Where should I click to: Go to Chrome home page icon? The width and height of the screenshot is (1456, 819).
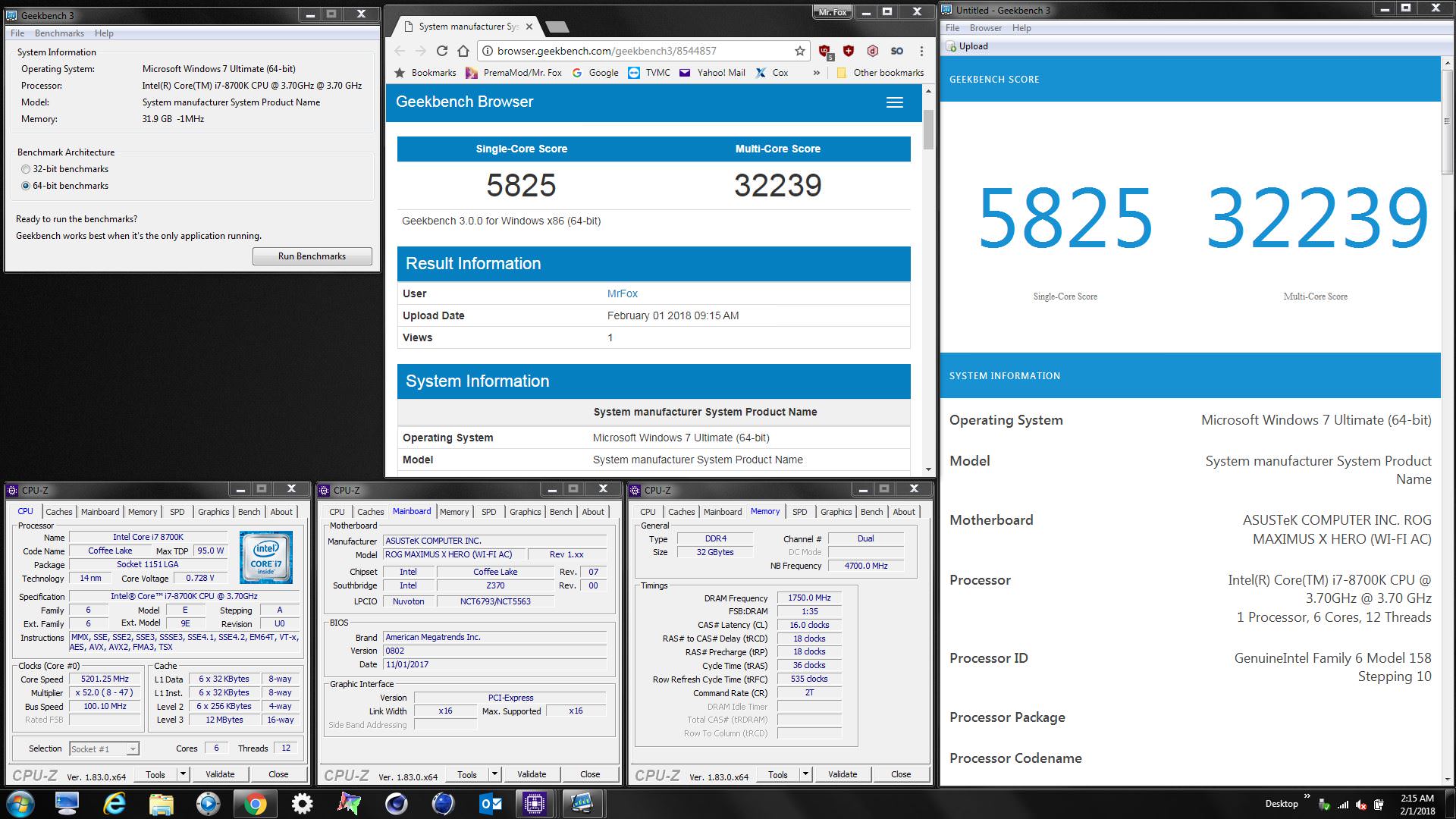tap(463, 51)
